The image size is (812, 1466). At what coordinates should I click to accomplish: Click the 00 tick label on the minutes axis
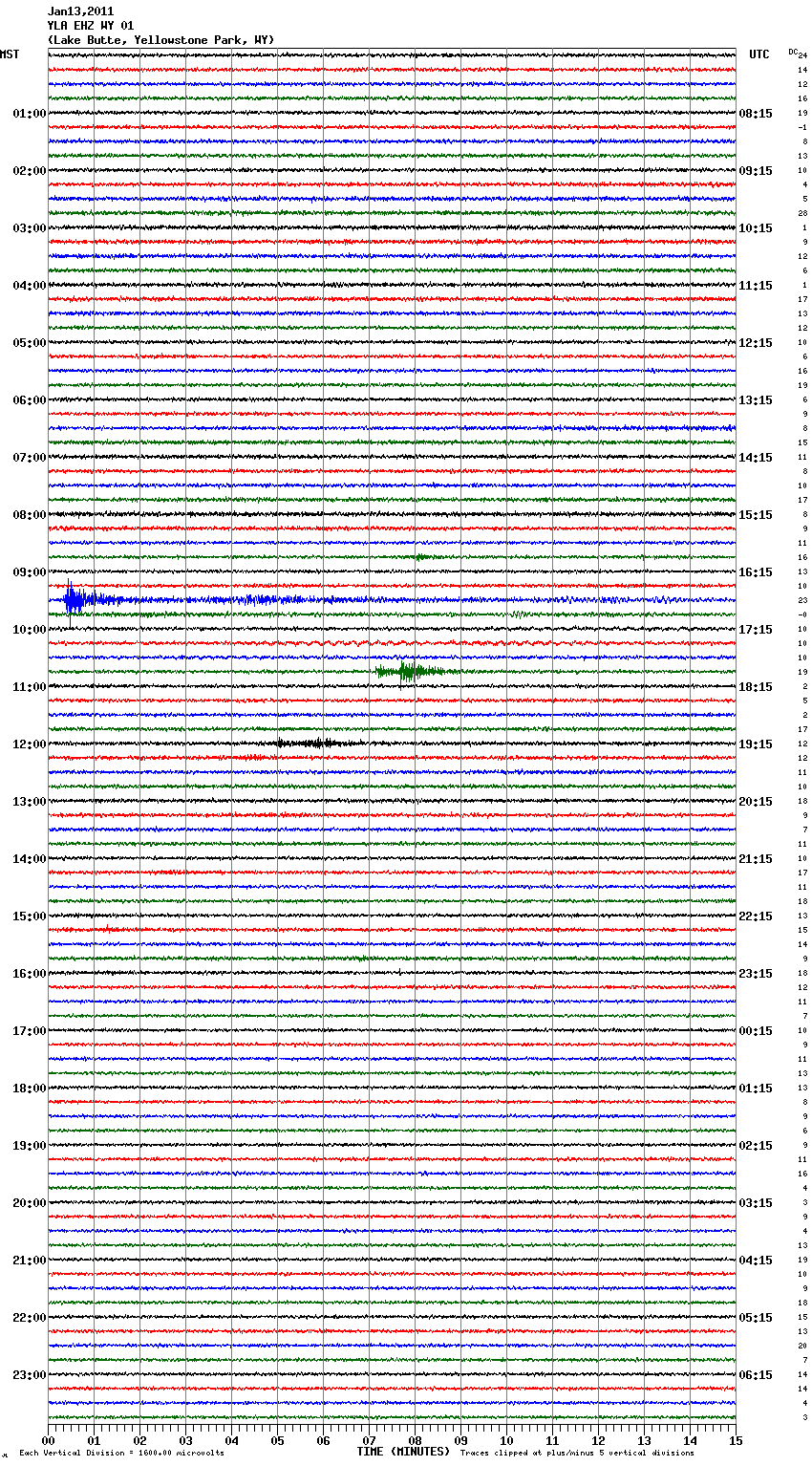pos(49,1440)
